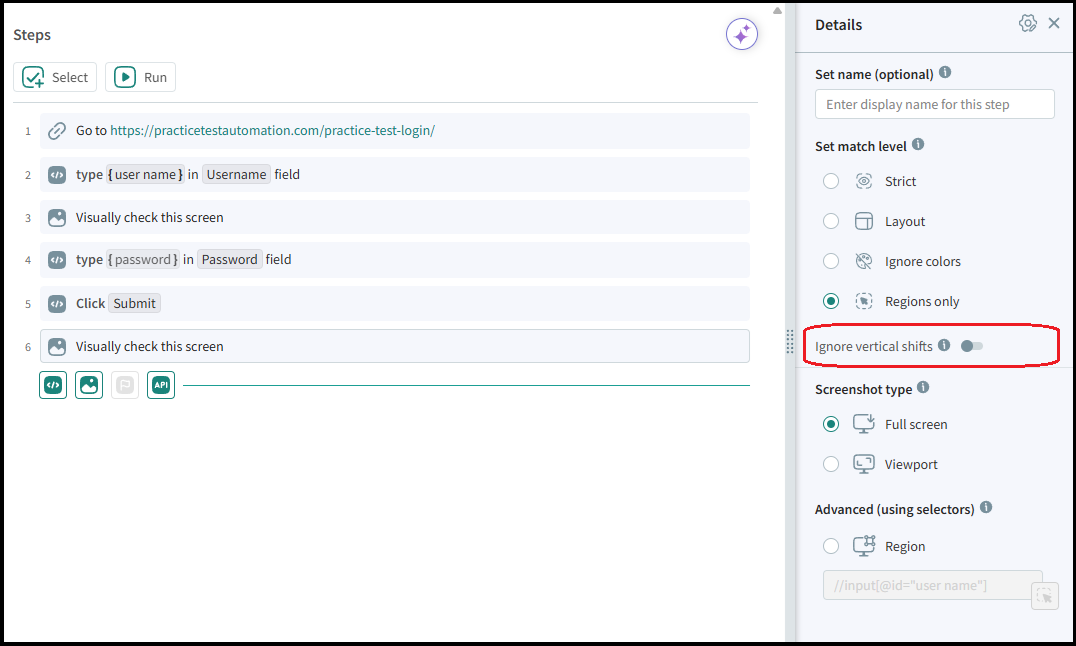Click info icon beside Screenshot type
Screen dimensions: 1076x646
[x=923, y=388]
